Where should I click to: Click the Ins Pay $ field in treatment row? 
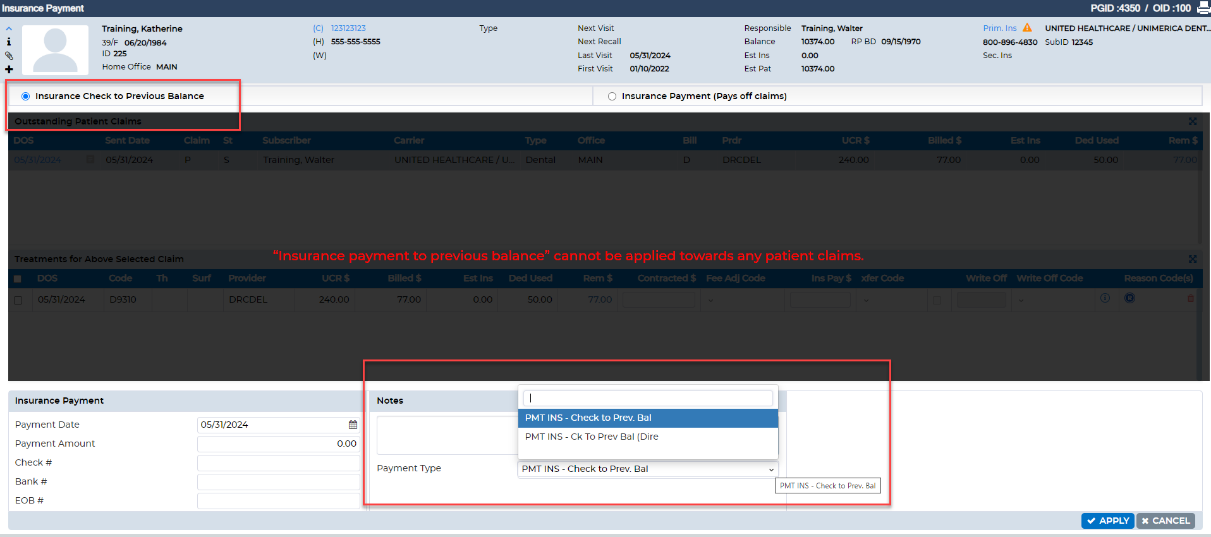(820, 299)
